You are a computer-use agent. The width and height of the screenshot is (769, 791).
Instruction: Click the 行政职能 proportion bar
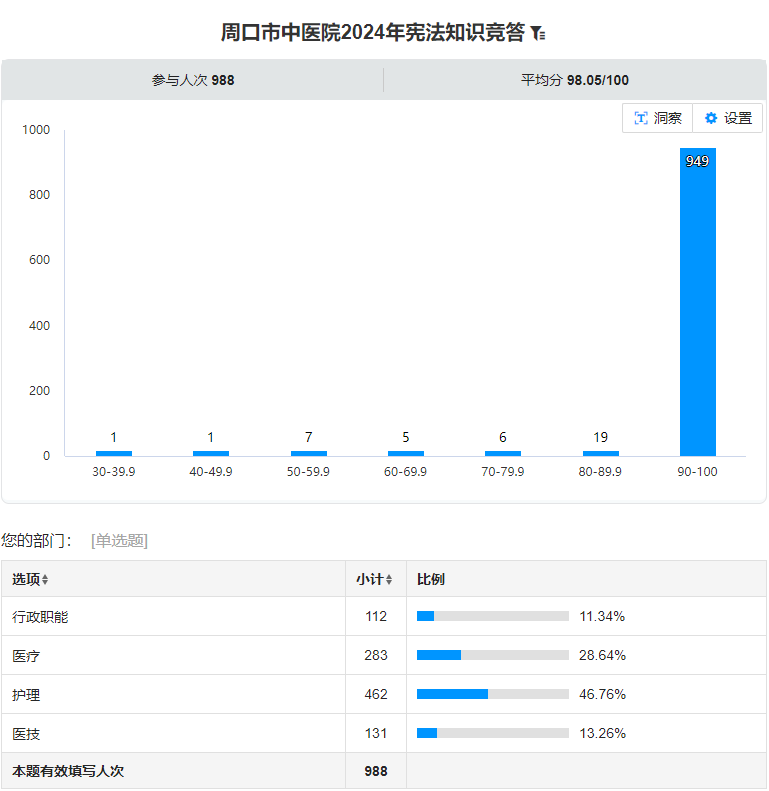(492, 616)
